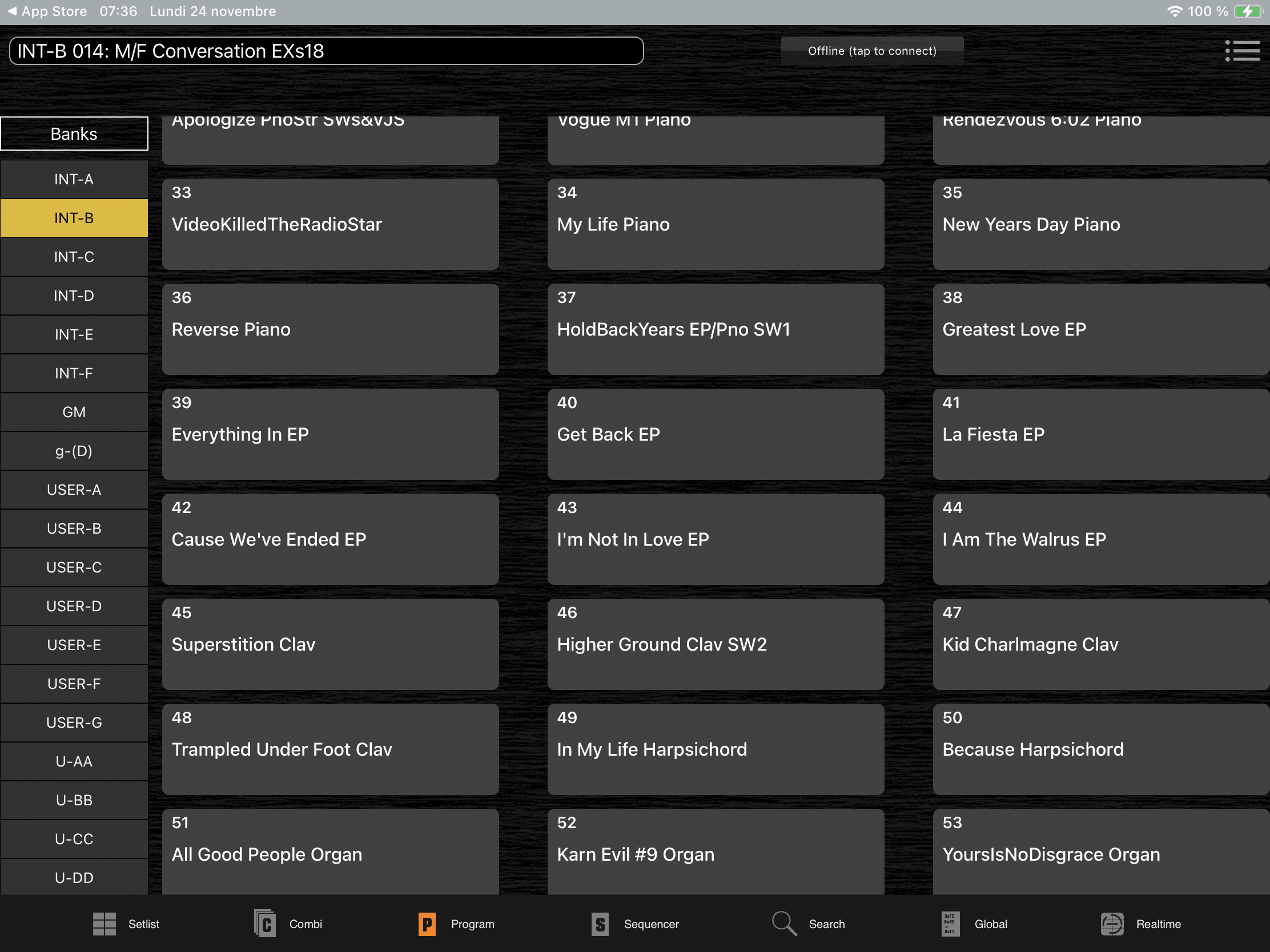Open the list menu icon top right
This screenshot has height=952, width=1270.
pos(1242,51)
